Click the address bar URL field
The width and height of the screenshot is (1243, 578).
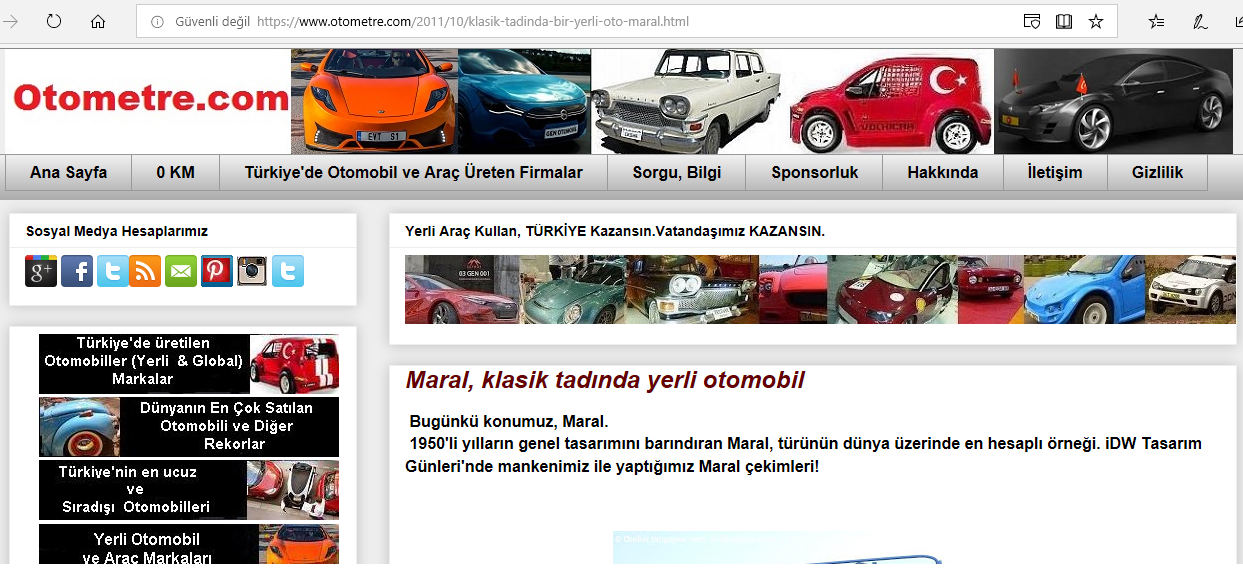point(625,21)
